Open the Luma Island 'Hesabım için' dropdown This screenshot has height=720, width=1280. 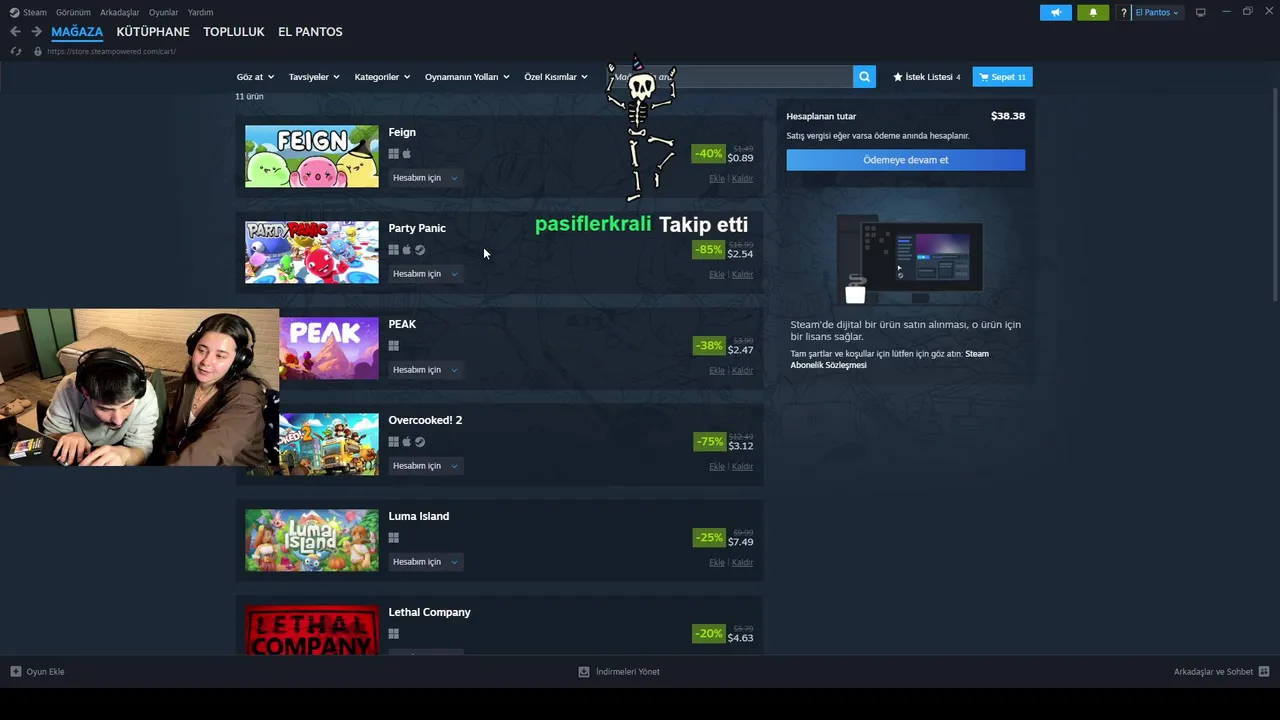pos(425,562)
